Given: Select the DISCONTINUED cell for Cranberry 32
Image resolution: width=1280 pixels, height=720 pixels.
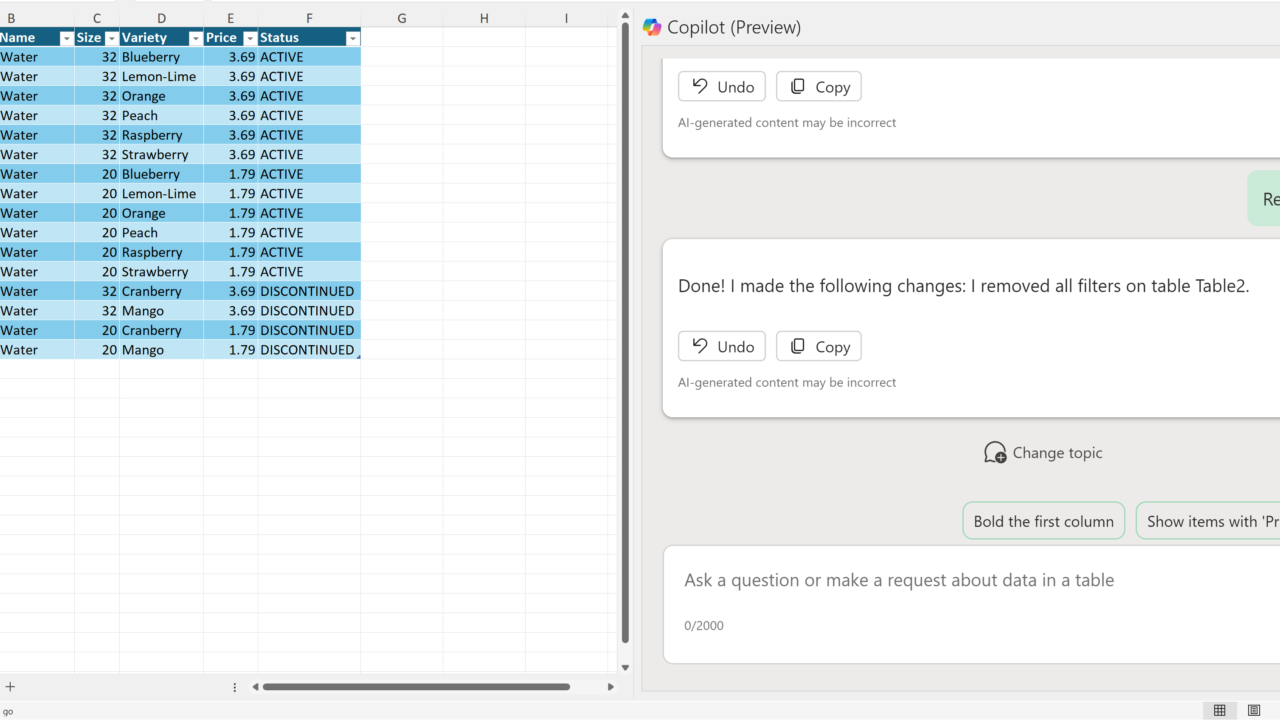Looking at the screenshot, I should [307, 292].
